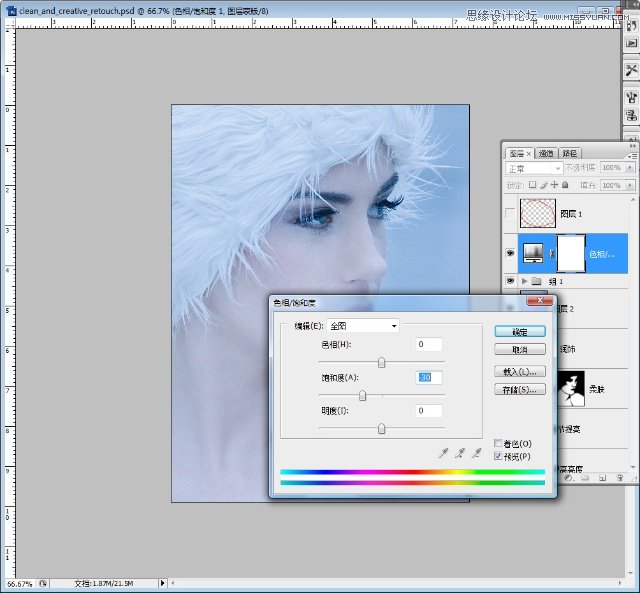Click create new layer icon
This screenshot has height=593, width=640.
[602, 478]
